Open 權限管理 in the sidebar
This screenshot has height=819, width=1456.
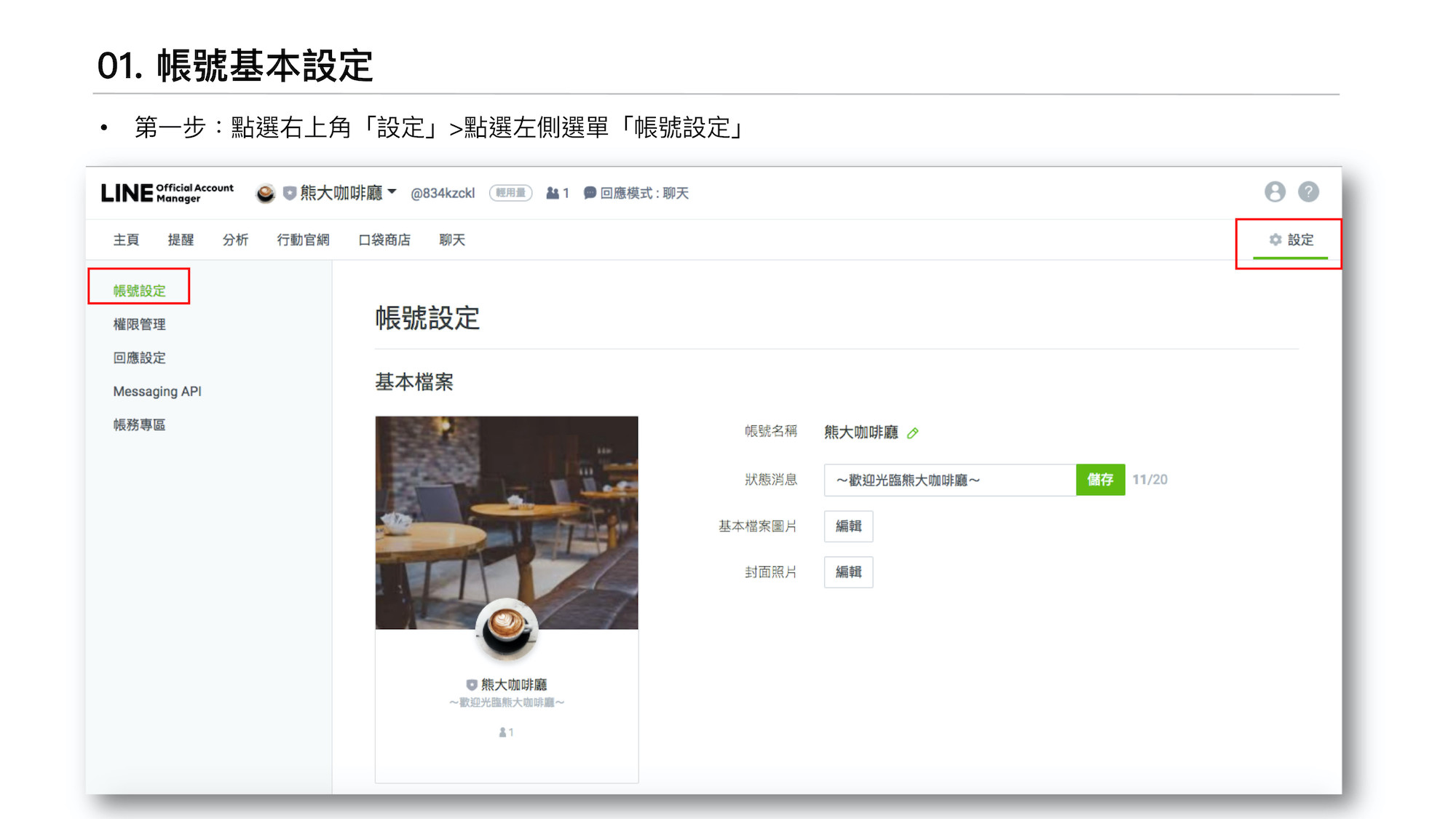pyautogui.click(x=139, y=324)
